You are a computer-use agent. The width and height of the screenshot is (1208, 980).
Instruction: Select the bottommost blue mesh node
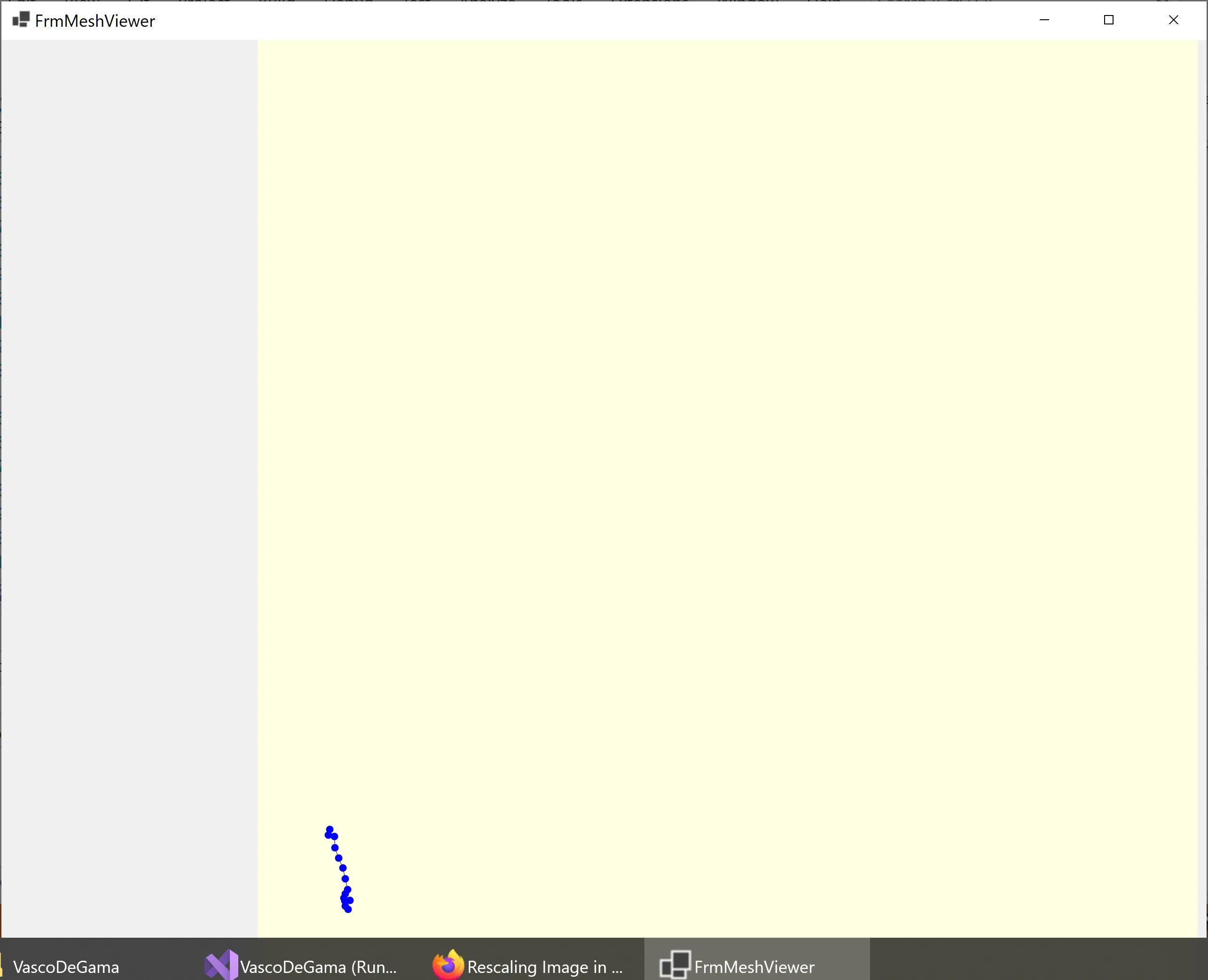[x=348, y=909]
